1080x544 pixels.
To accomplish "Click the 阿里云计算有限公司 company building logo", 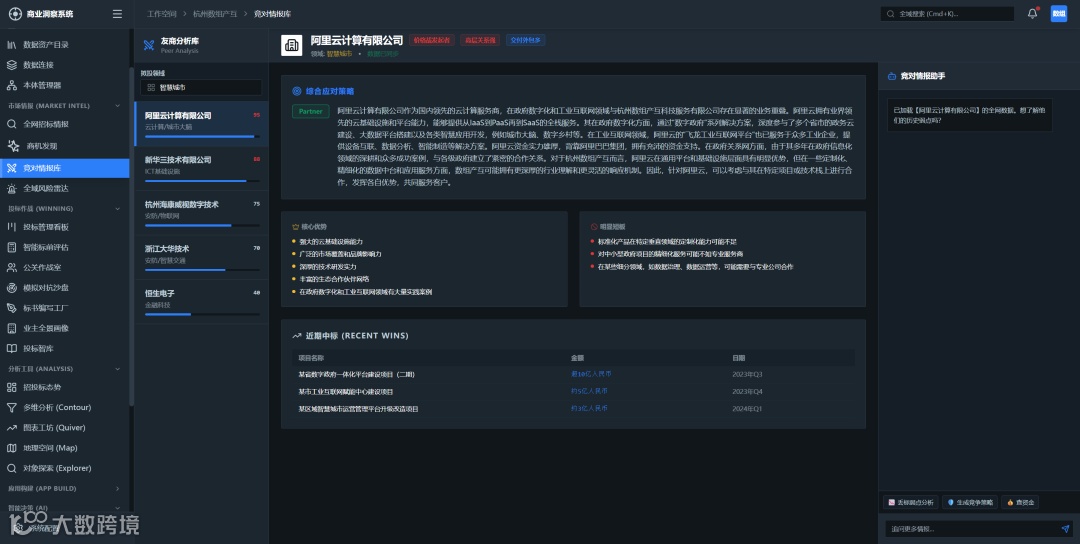I will coord(291,45).
